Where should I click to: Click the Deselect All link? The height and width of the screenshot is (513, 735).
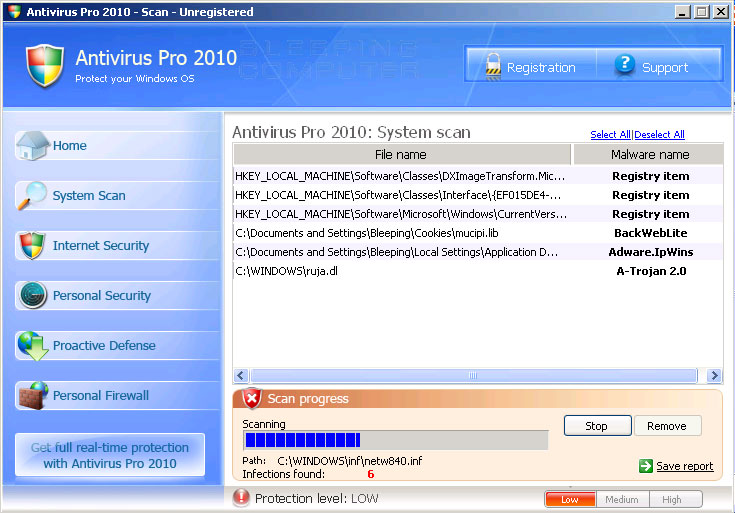coord(659,135)
